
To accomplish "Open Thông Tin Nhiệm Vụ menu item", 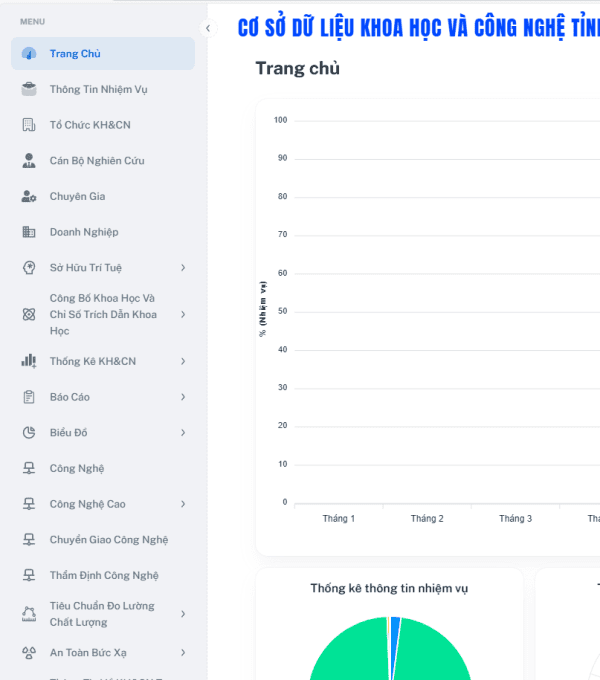I will click(103, 89).
